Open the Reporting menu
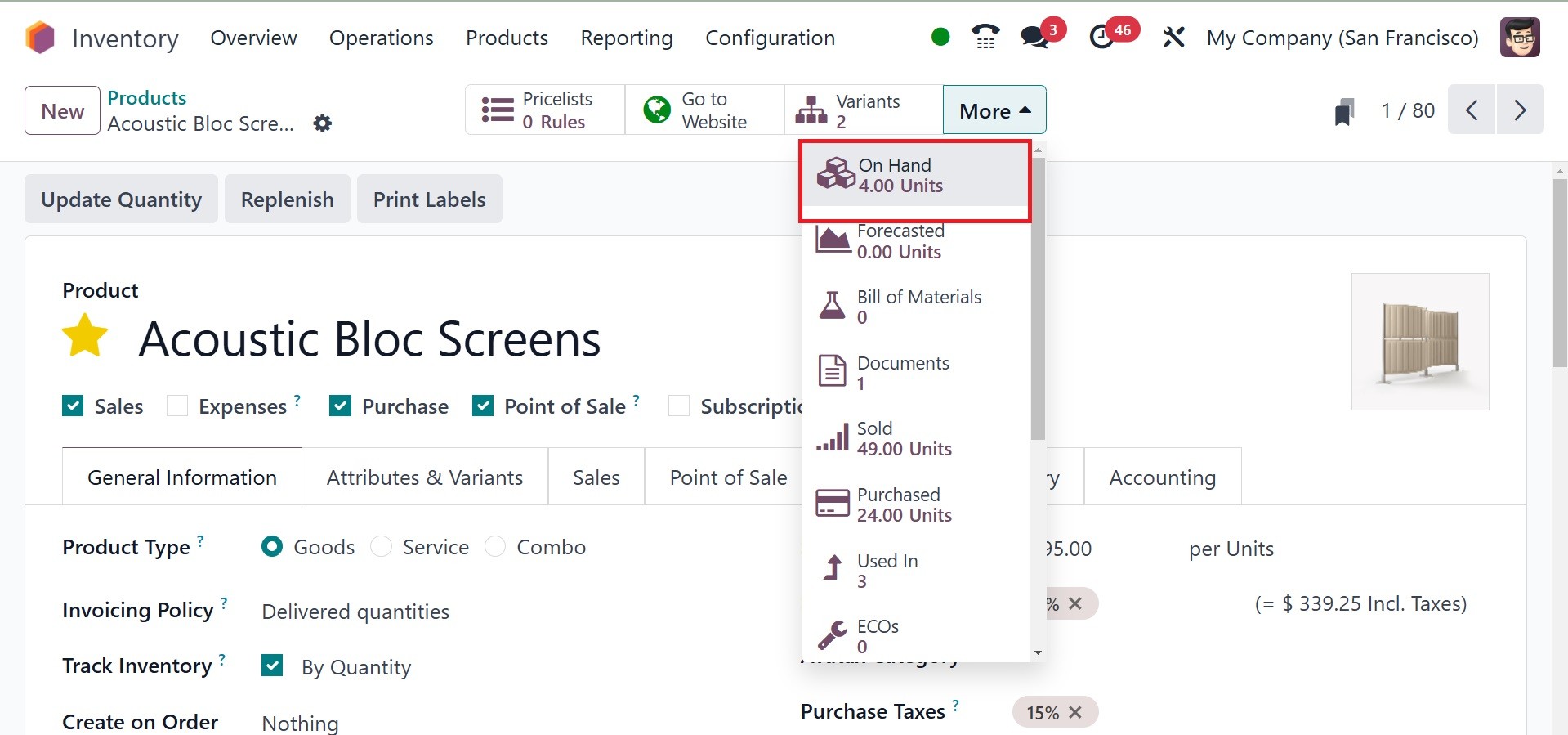The height and width of the screenshot is (735, 1568). (627, 38)
